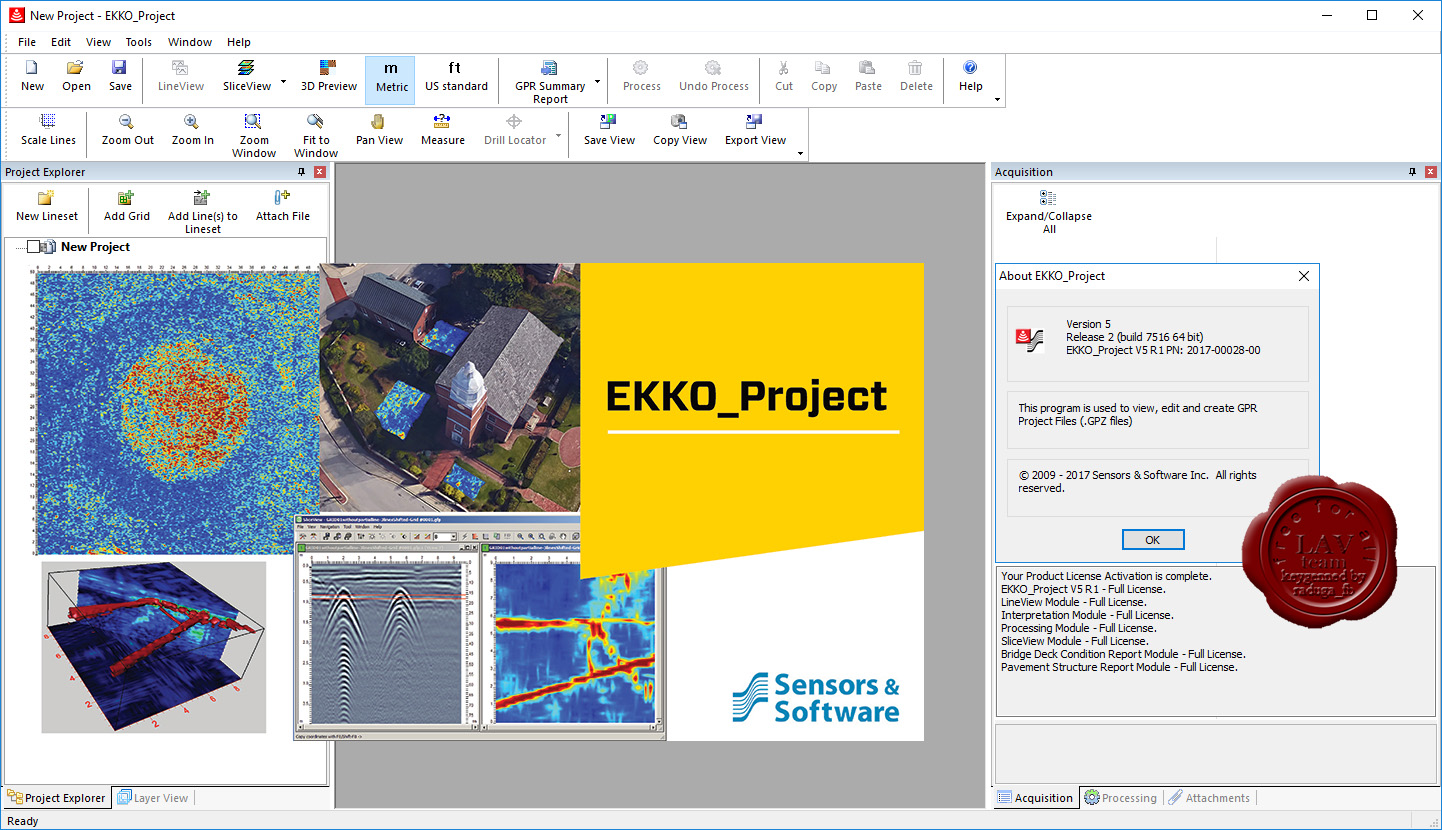Image resolution: width=1442 pixels, height=830 pixels.
Task: Click the Cut scissors icon
Action: coord(784,75)
